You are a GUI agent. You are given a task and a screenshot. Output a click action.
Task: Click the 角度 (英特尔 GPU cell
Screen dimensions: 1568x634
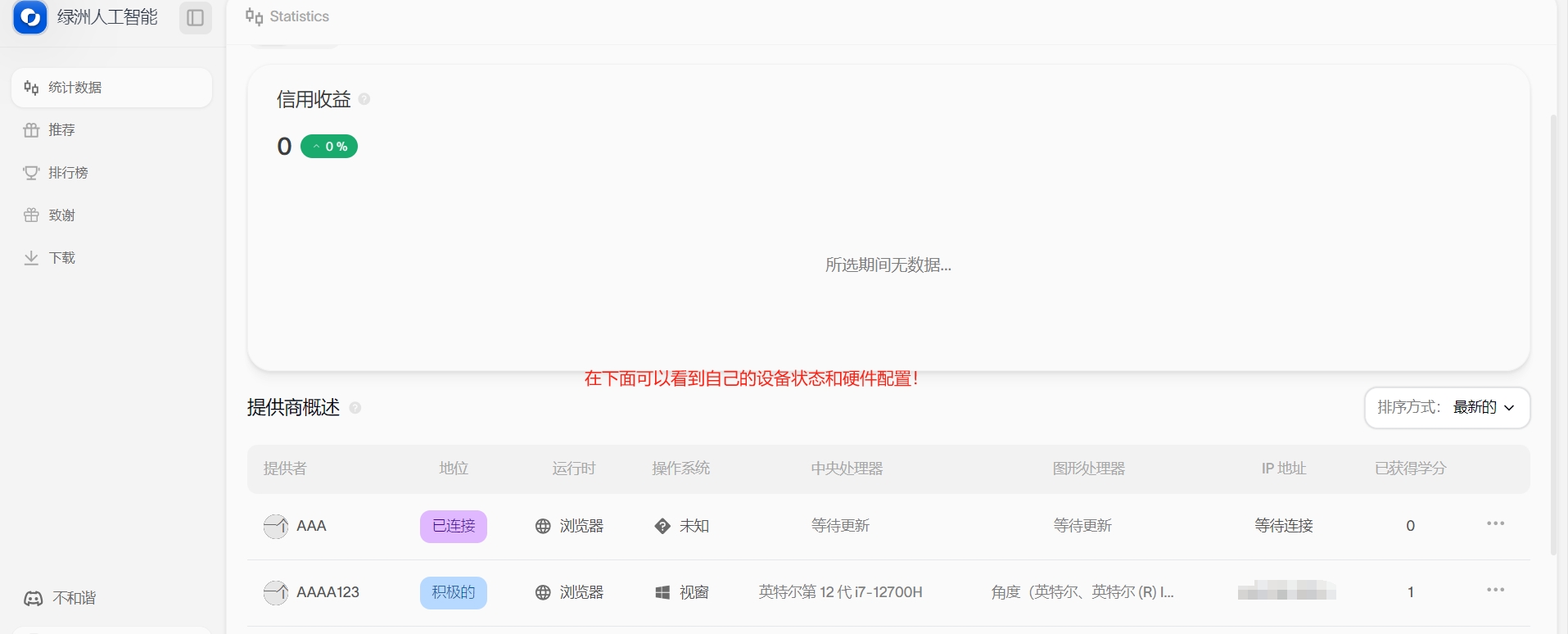[x=1082, y=592]
